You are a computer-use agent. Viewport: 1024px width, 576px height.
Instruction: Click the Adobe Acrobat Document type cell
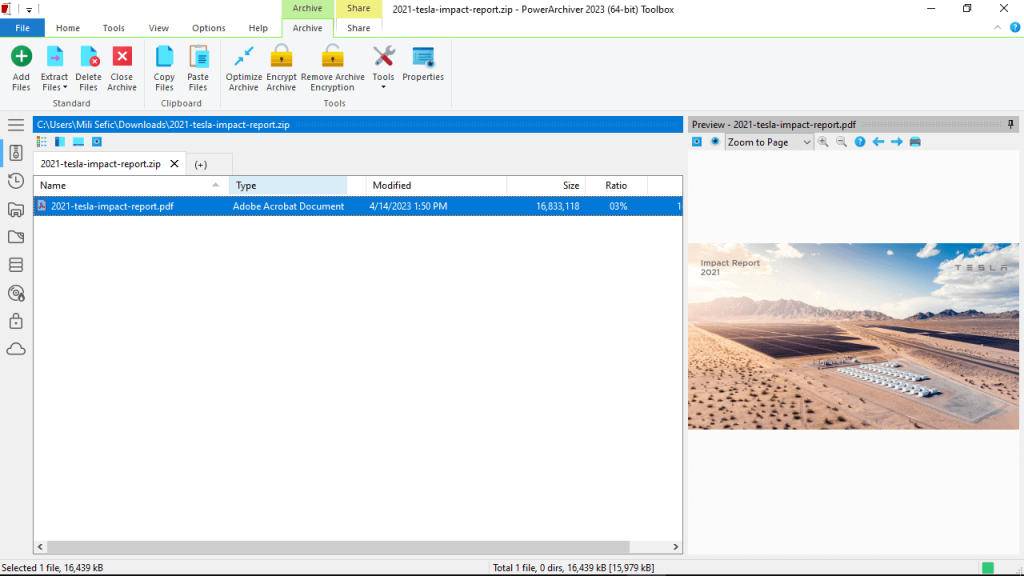(288, 206)
